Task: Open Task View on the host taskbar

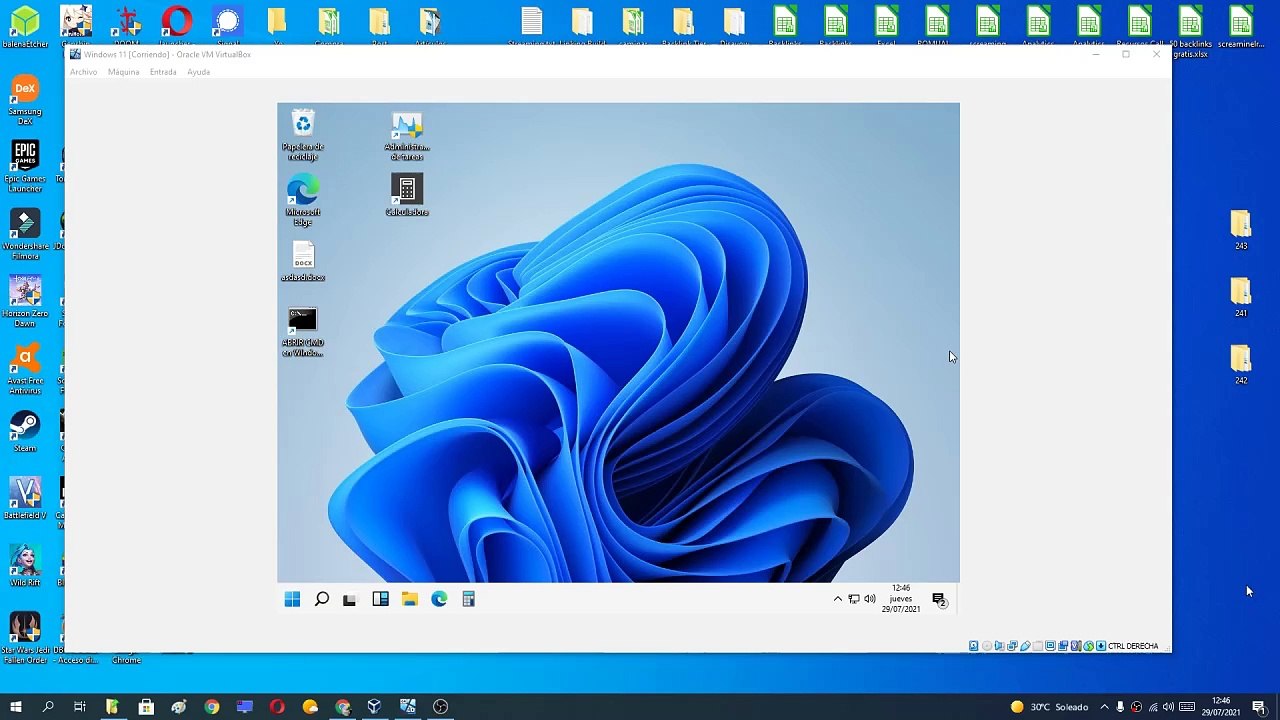Action: [80, 707]
